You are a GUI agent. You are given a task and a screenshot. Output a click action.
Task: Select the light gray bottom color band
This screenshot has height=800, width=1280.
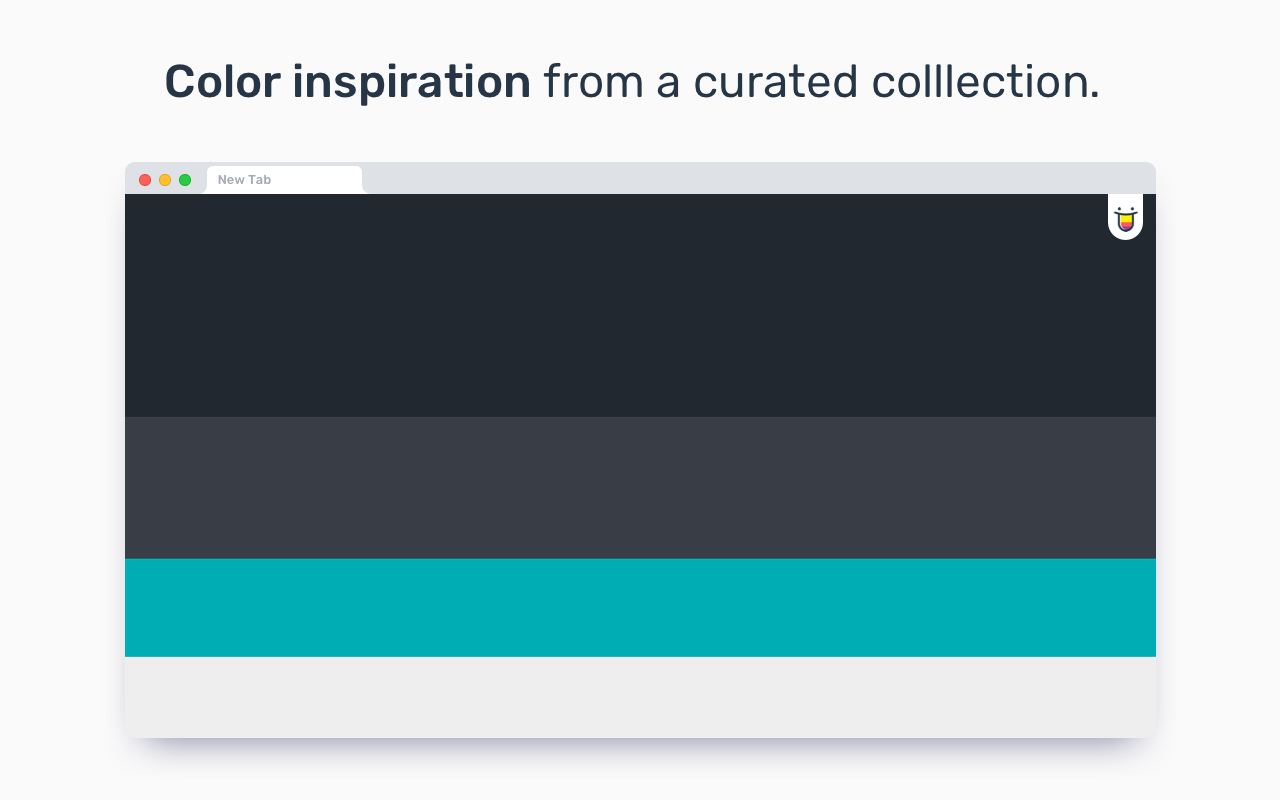[640, 697]
